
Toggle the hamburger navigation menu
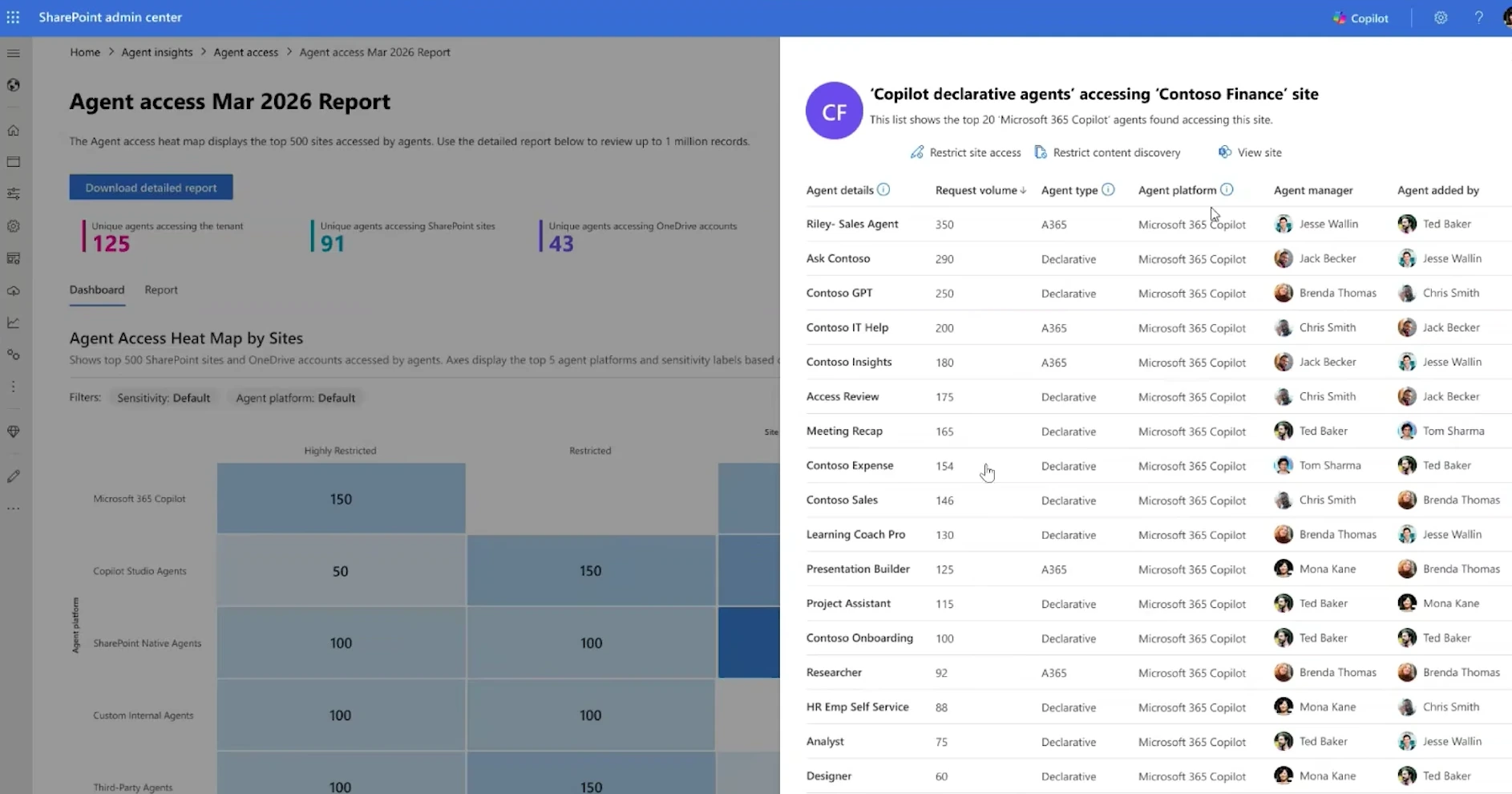[x=14, y=53]
